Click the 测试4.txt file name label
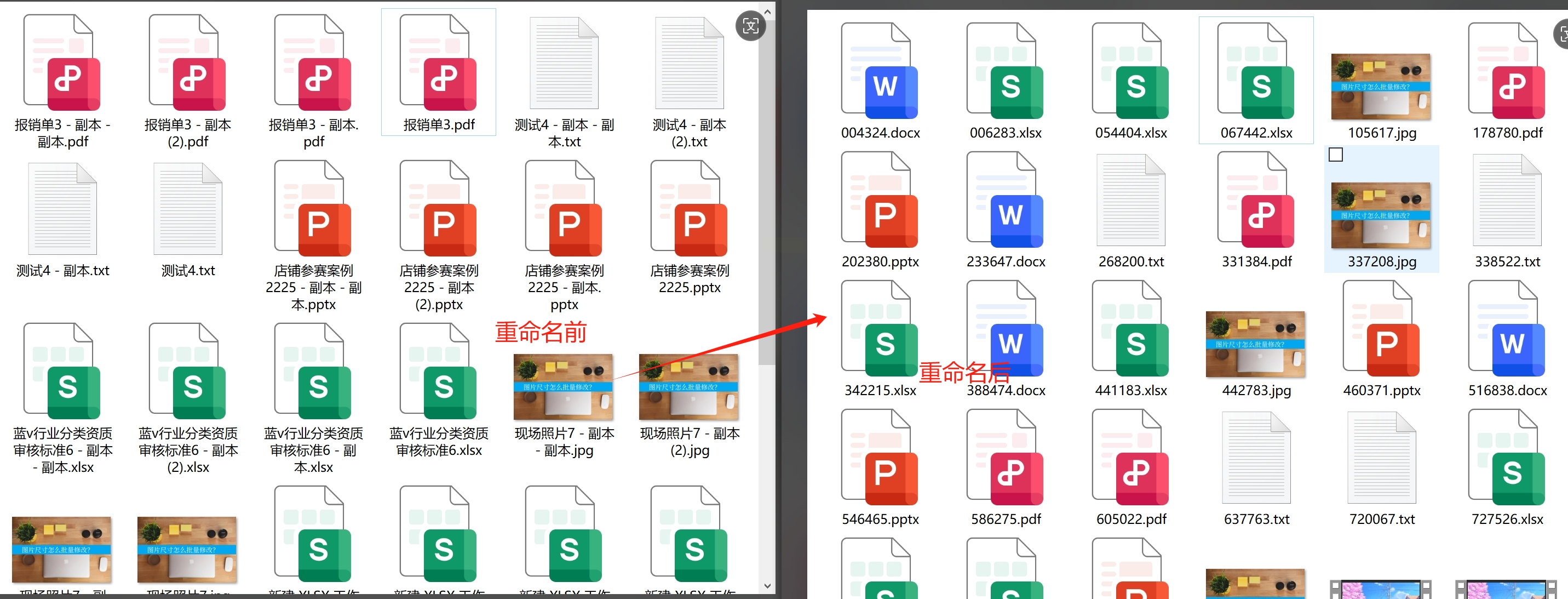1568x599 pixels. (188, 271)
